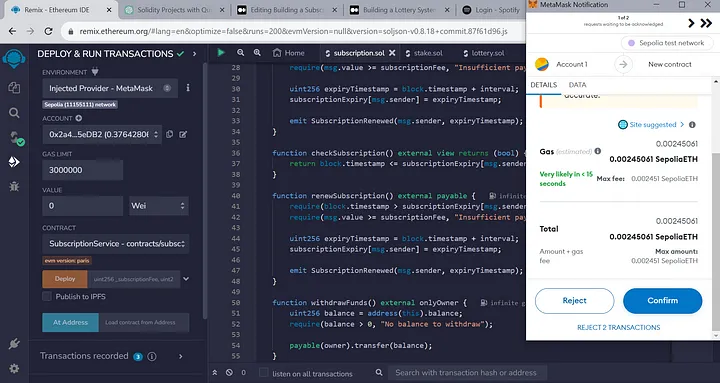Screen dimensions: 720x383
Task: Clear the terminal console icon
Action: 229,372
